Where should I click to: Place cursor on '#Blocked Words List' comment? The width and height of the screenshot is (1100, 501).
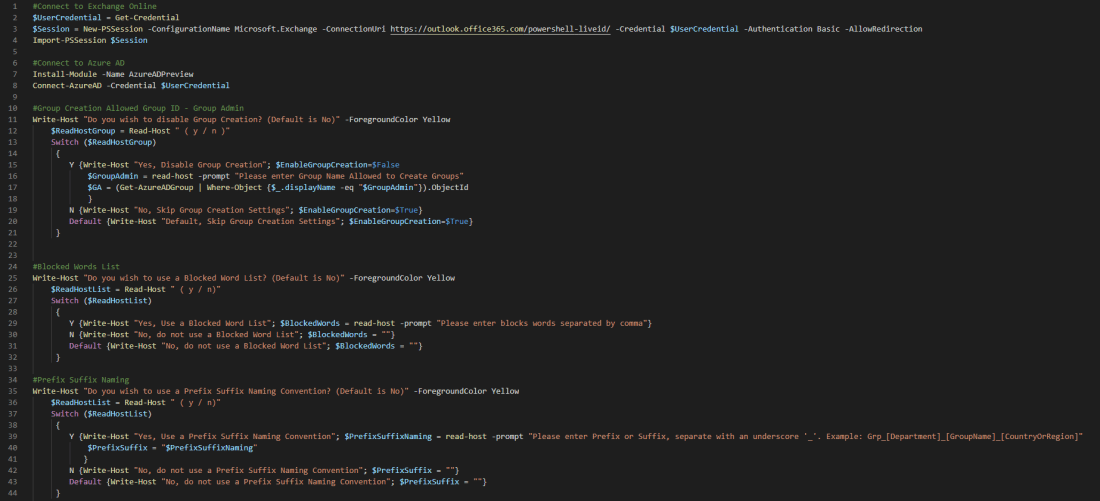pyautogui.click(x=76, y=266)
